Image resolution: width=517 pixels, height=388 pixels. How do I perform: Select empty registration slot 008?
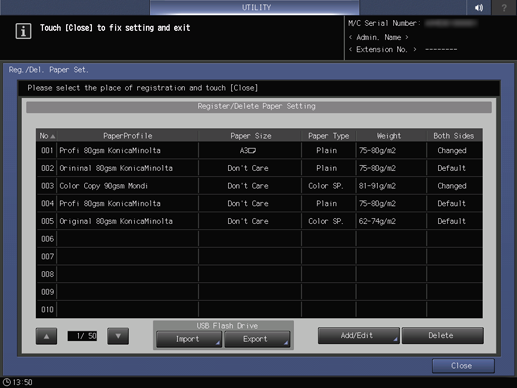(x=259, y=274)
